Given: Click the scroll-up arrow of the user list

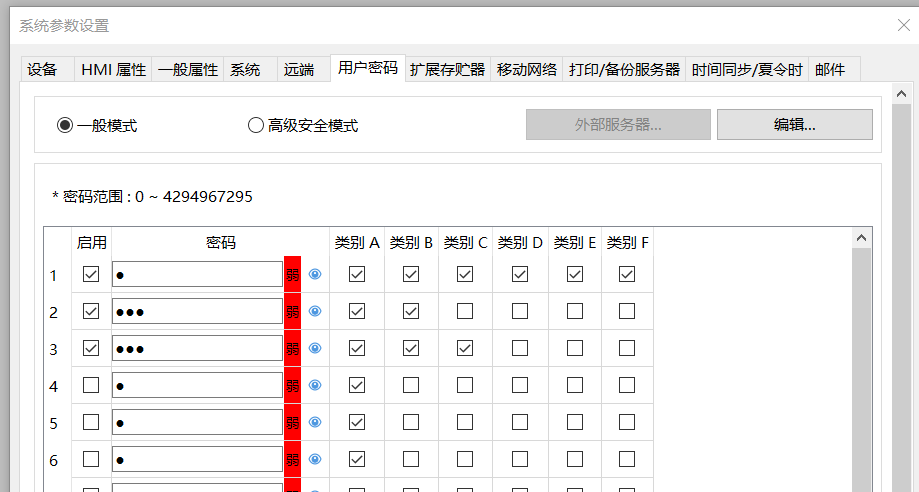Looking at the screenshot, I should 861,238.
